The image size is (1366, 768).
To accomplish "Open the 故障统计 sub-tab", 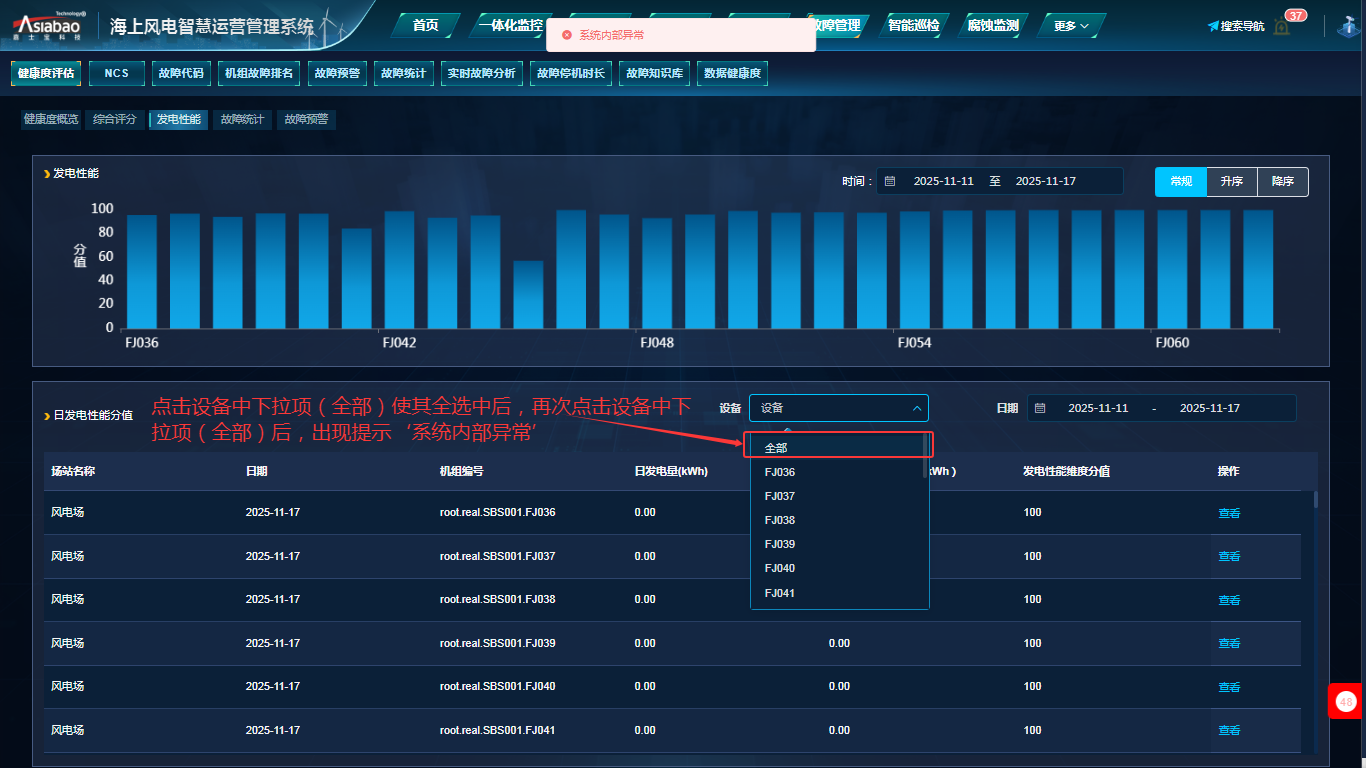I will [x=242, y=120].
